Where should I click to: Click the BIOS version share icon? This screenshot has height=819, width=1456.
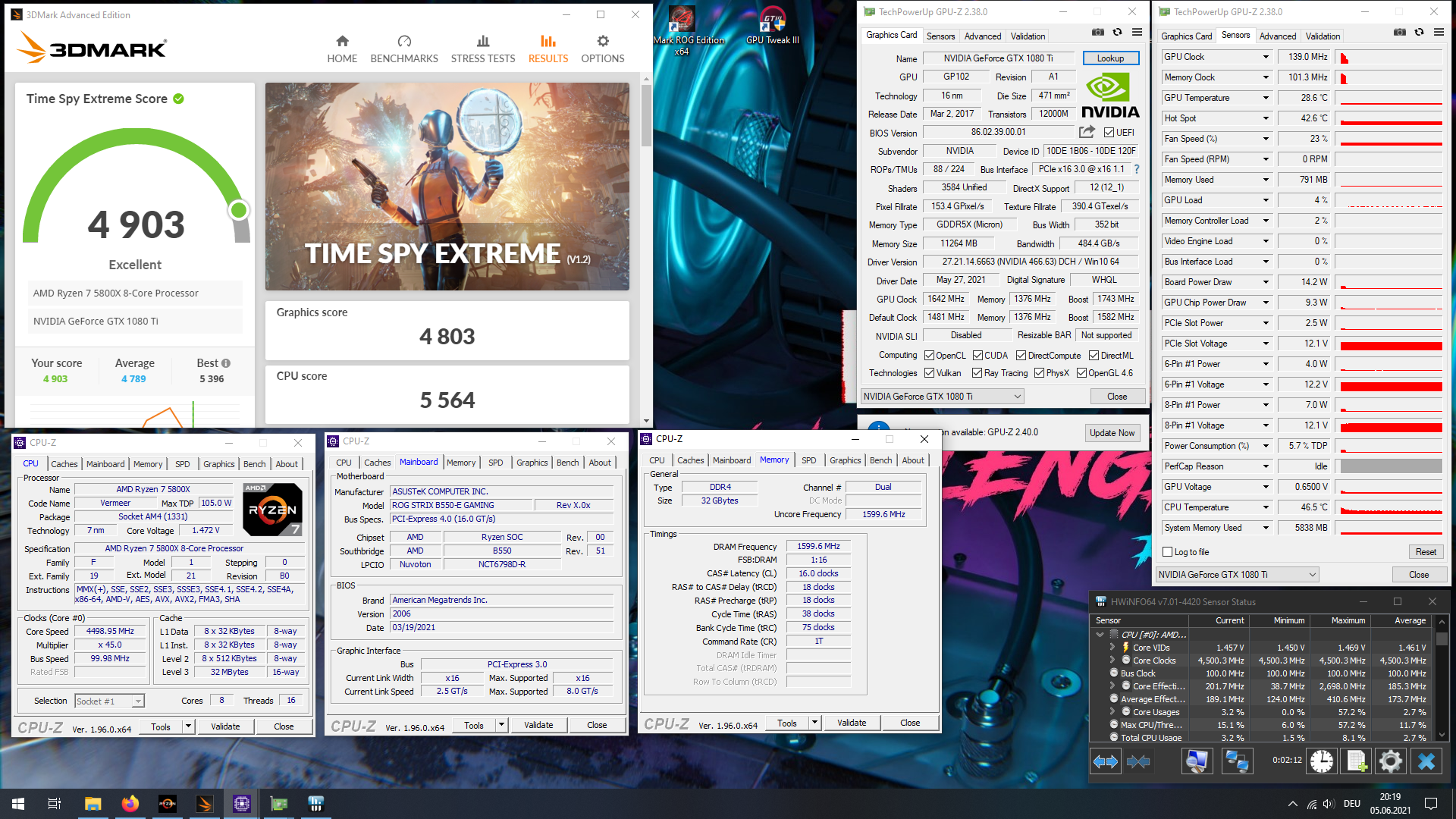pos(1087,132)
